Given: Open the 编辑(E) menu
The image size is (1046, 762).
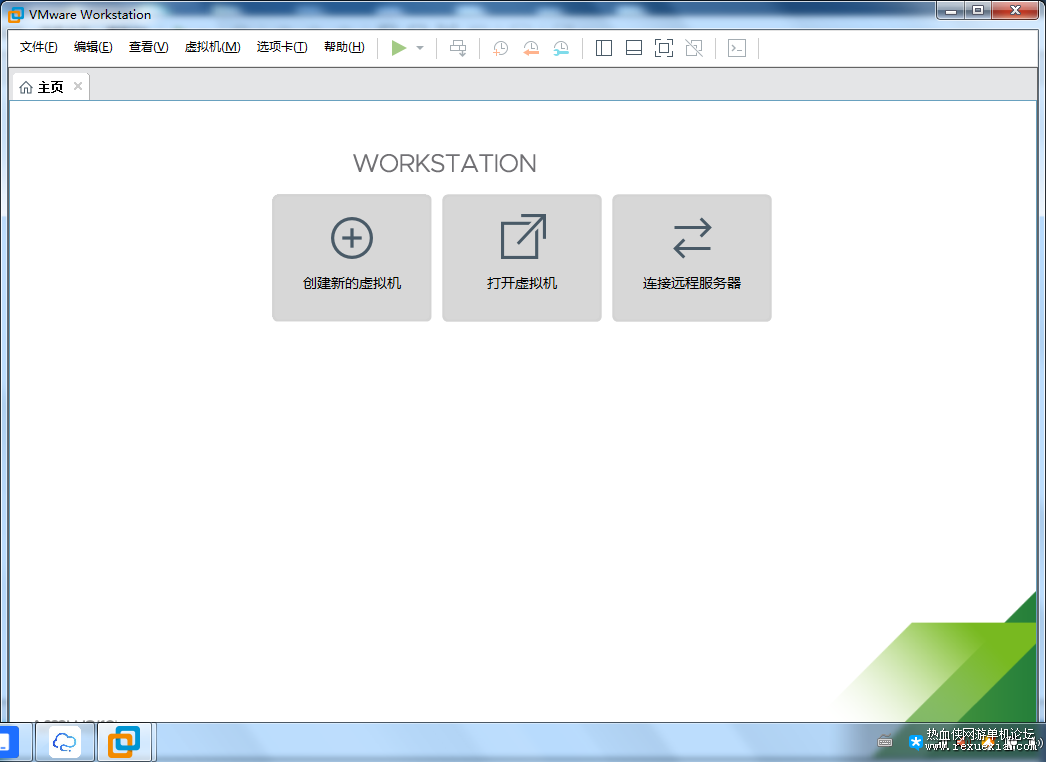Looking at the screenshot, I should [x=93, y=47].
